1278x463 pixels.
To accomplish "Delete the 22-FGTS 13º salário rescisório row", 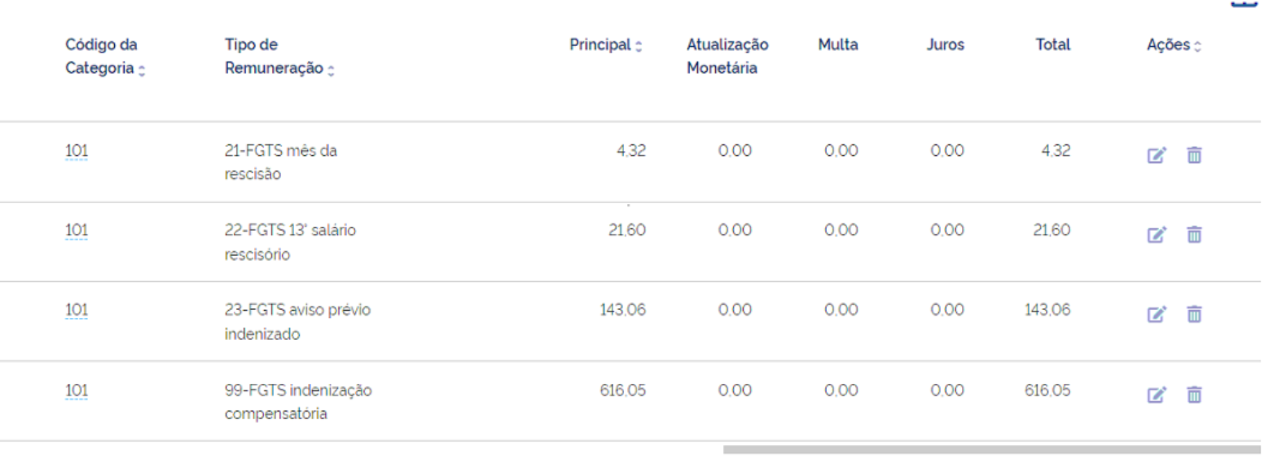I will click(1193, 235).
